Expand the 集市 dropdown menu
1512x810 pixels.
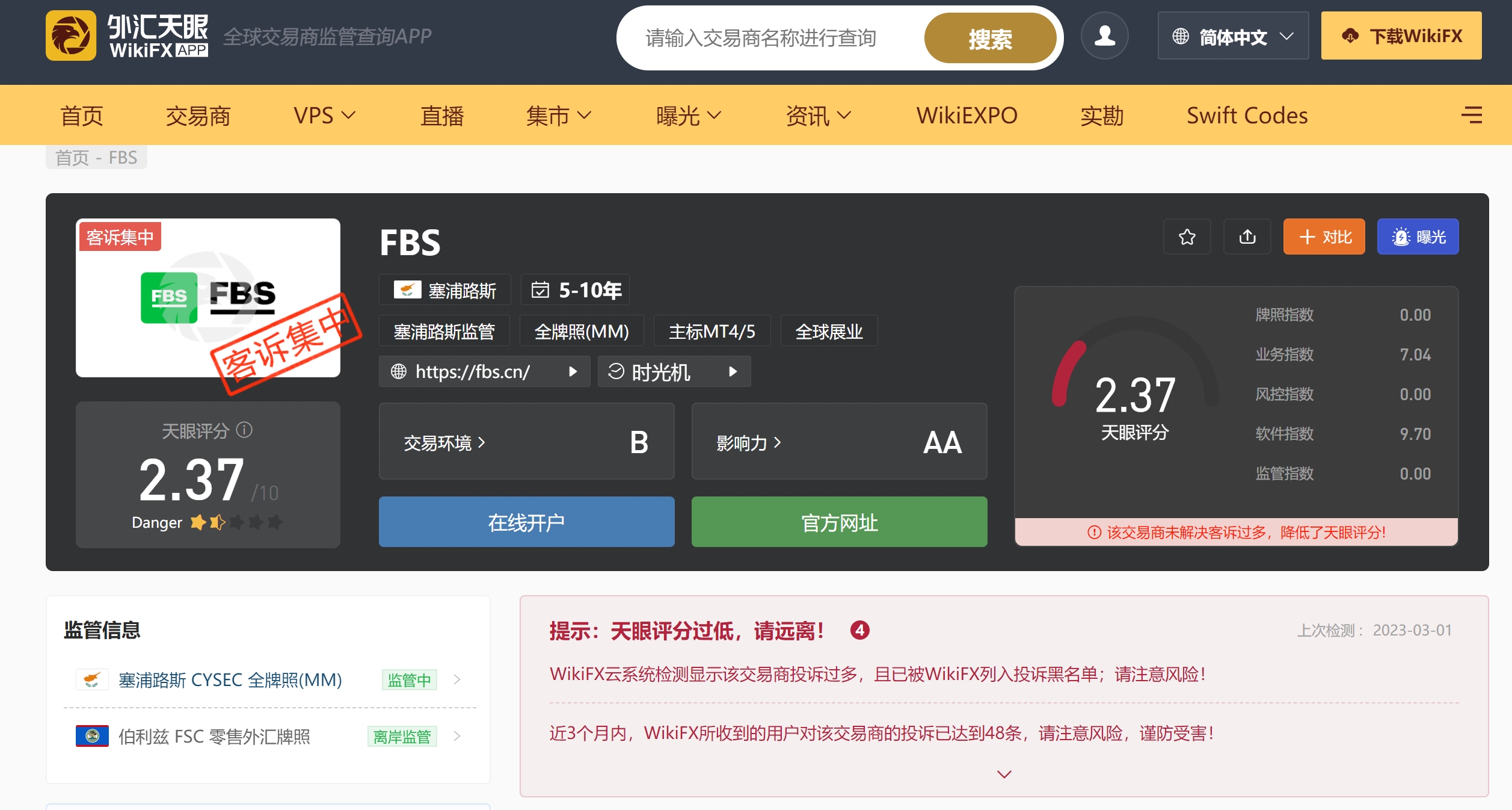click(x=559, y=115)
